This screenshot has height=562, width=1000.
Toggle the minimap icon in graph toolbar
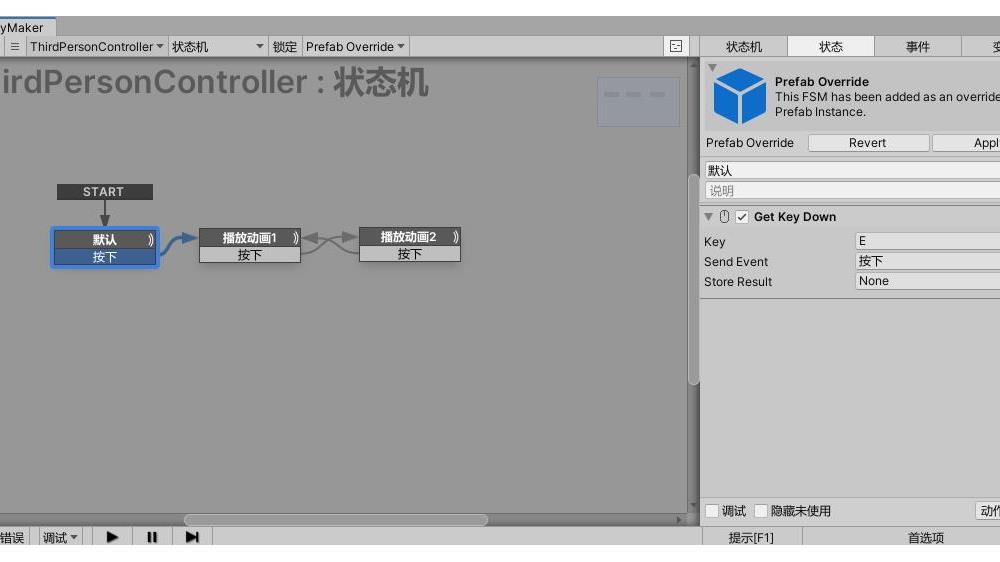point(676,47)
